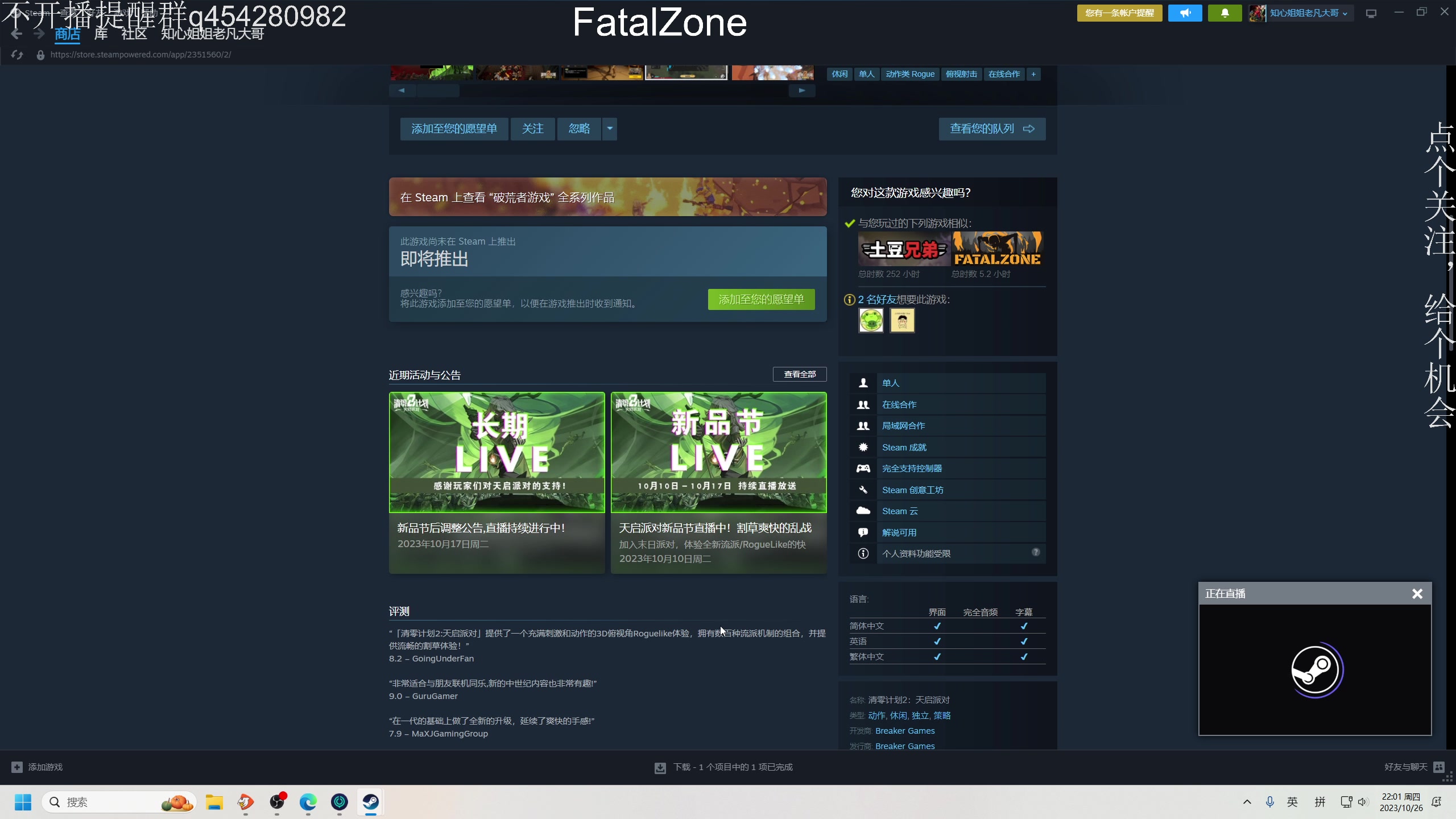Click the 关注 follow button

pos(532,129)
